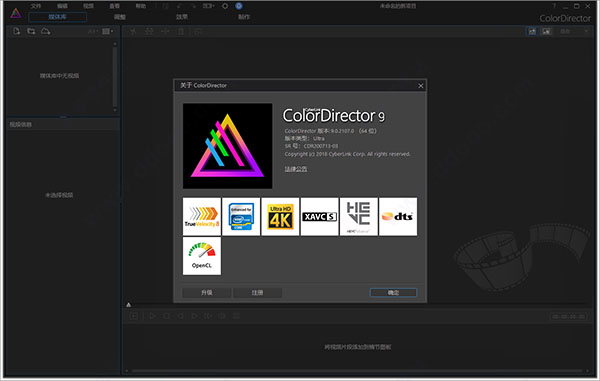Click the previous frame button

click(x=180, y=316)
